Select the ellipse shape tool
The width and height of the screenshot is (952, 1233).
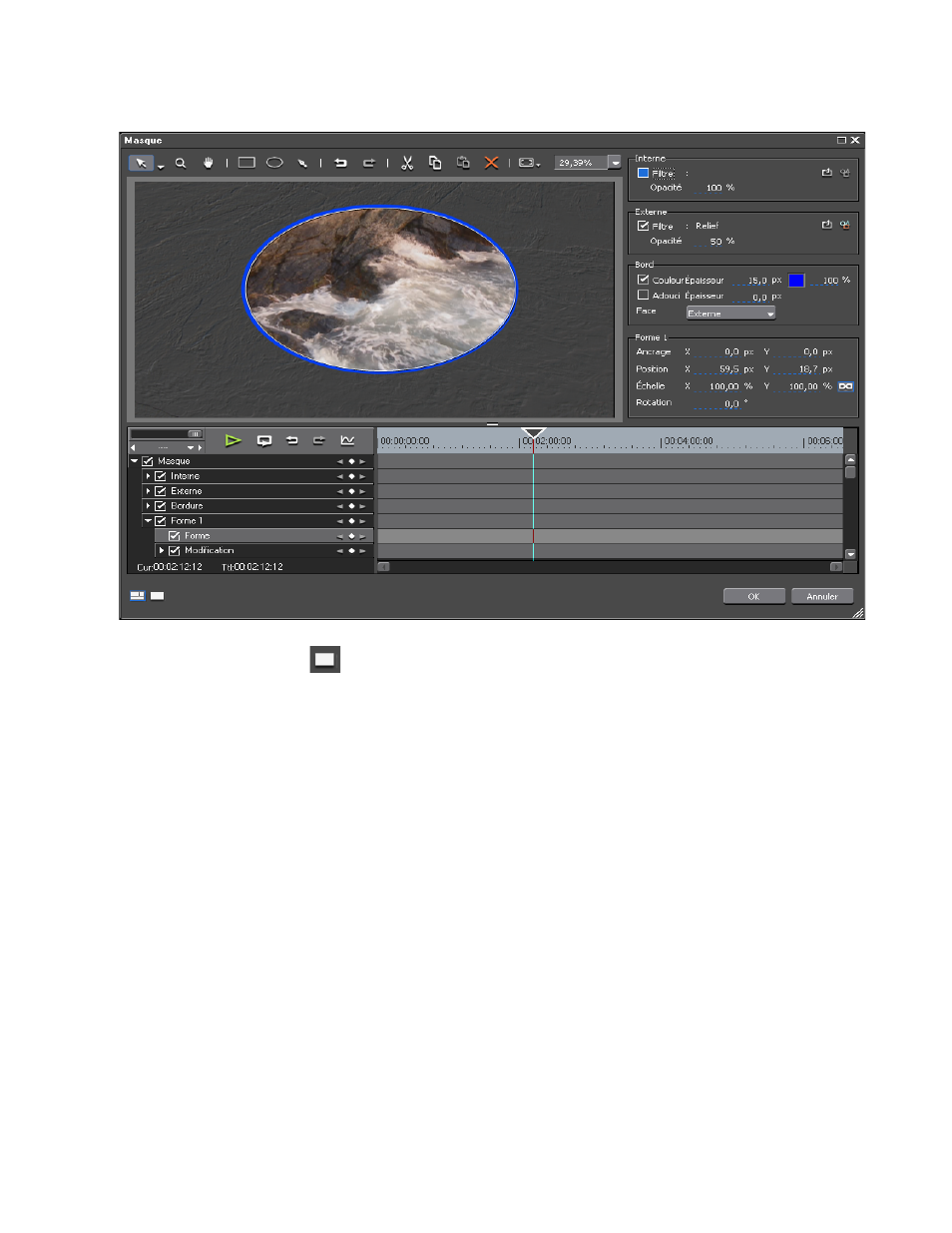pos(274,163)
